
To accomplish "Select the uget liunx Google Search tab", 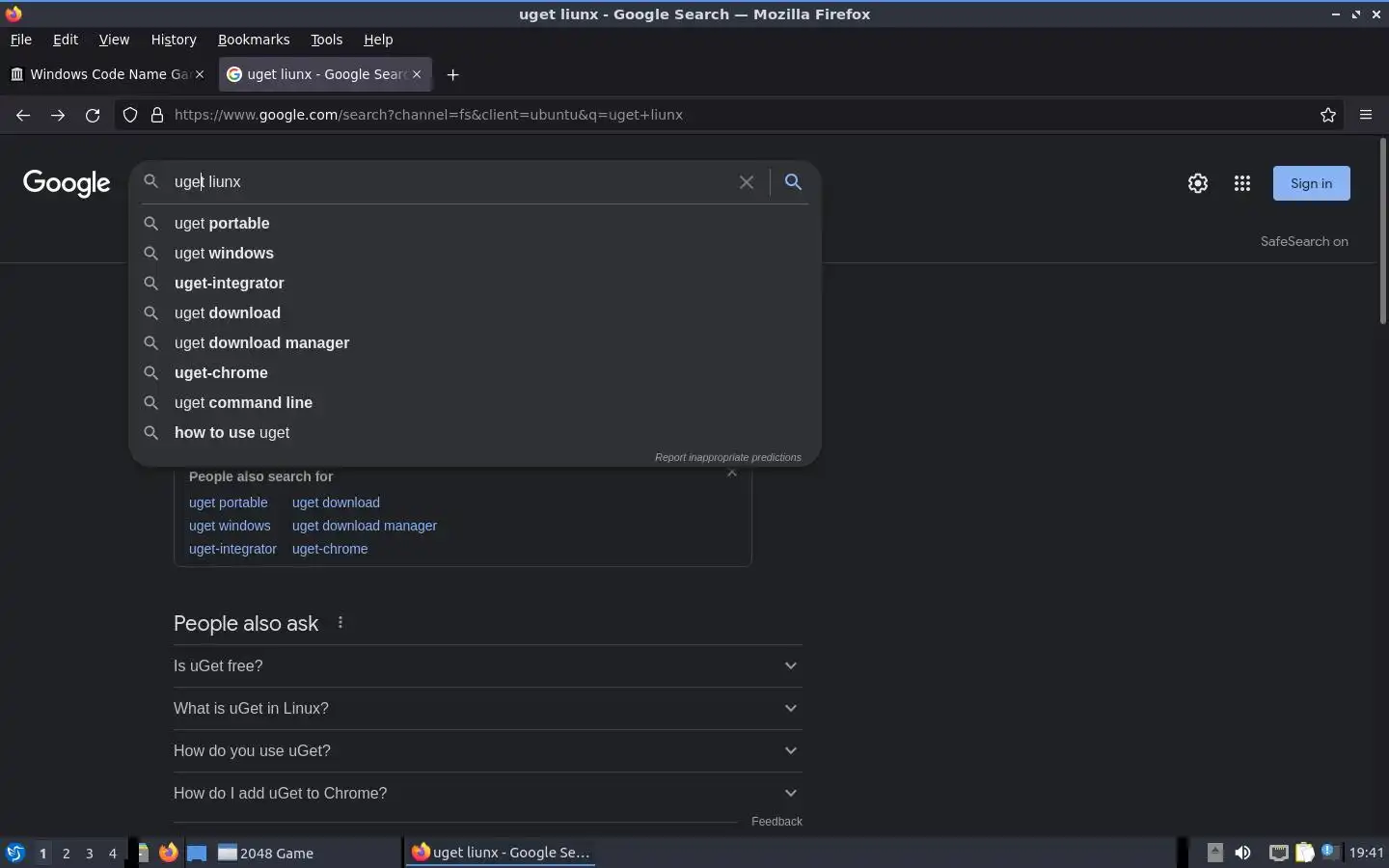I will (x=325, y=74).
